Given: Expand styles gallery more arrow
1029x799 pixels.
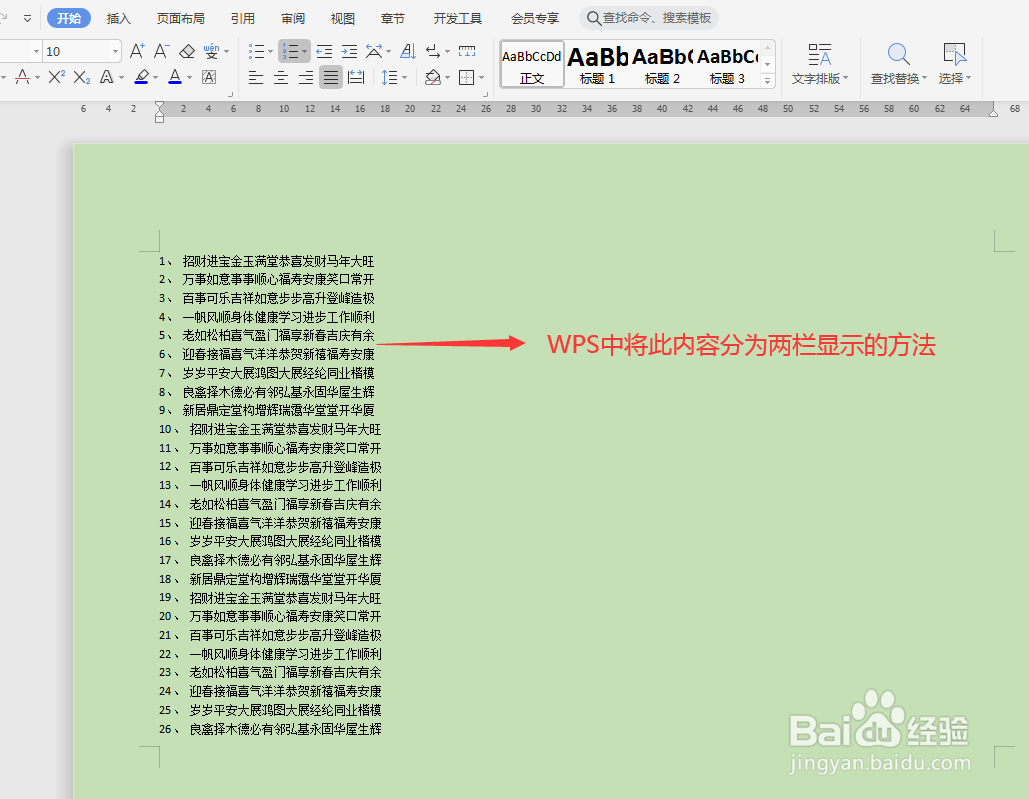Looking at the screenshot, I should pyautogui.click(x=767, y=81).
